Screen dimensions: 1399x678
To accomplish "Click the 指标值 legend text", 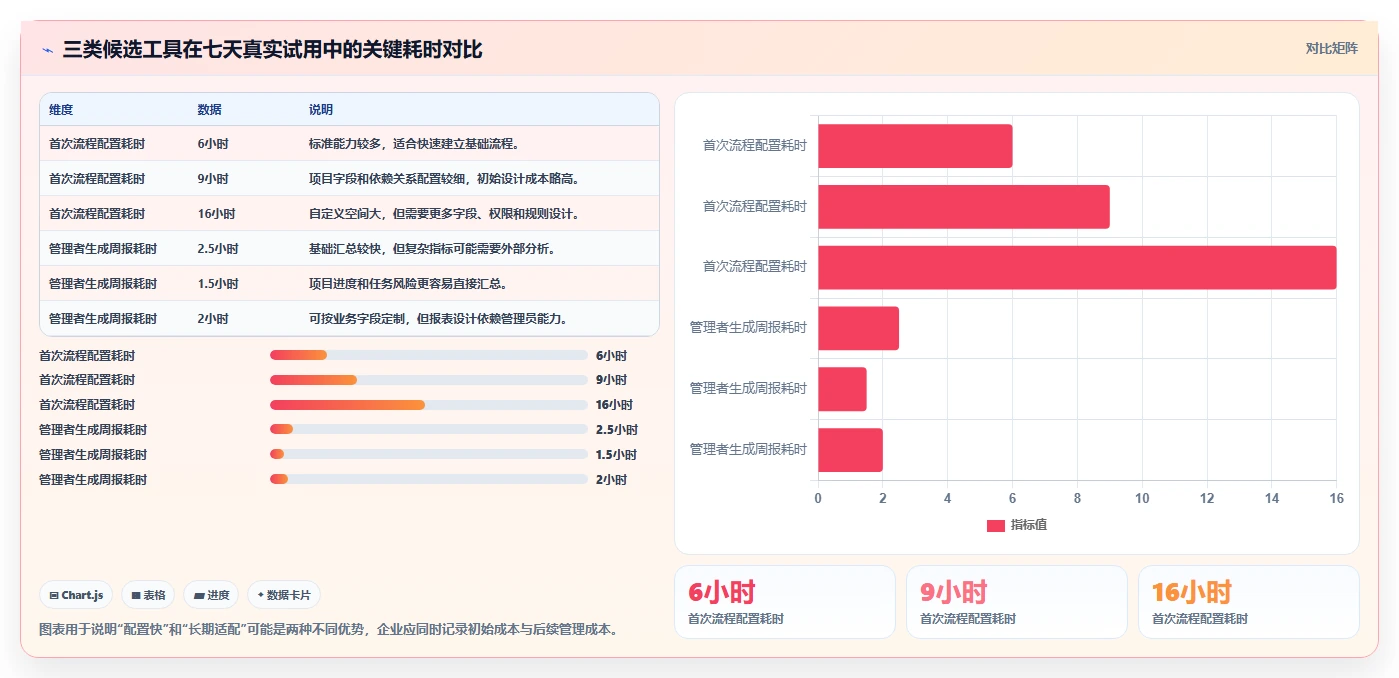I will point(1028,525).
